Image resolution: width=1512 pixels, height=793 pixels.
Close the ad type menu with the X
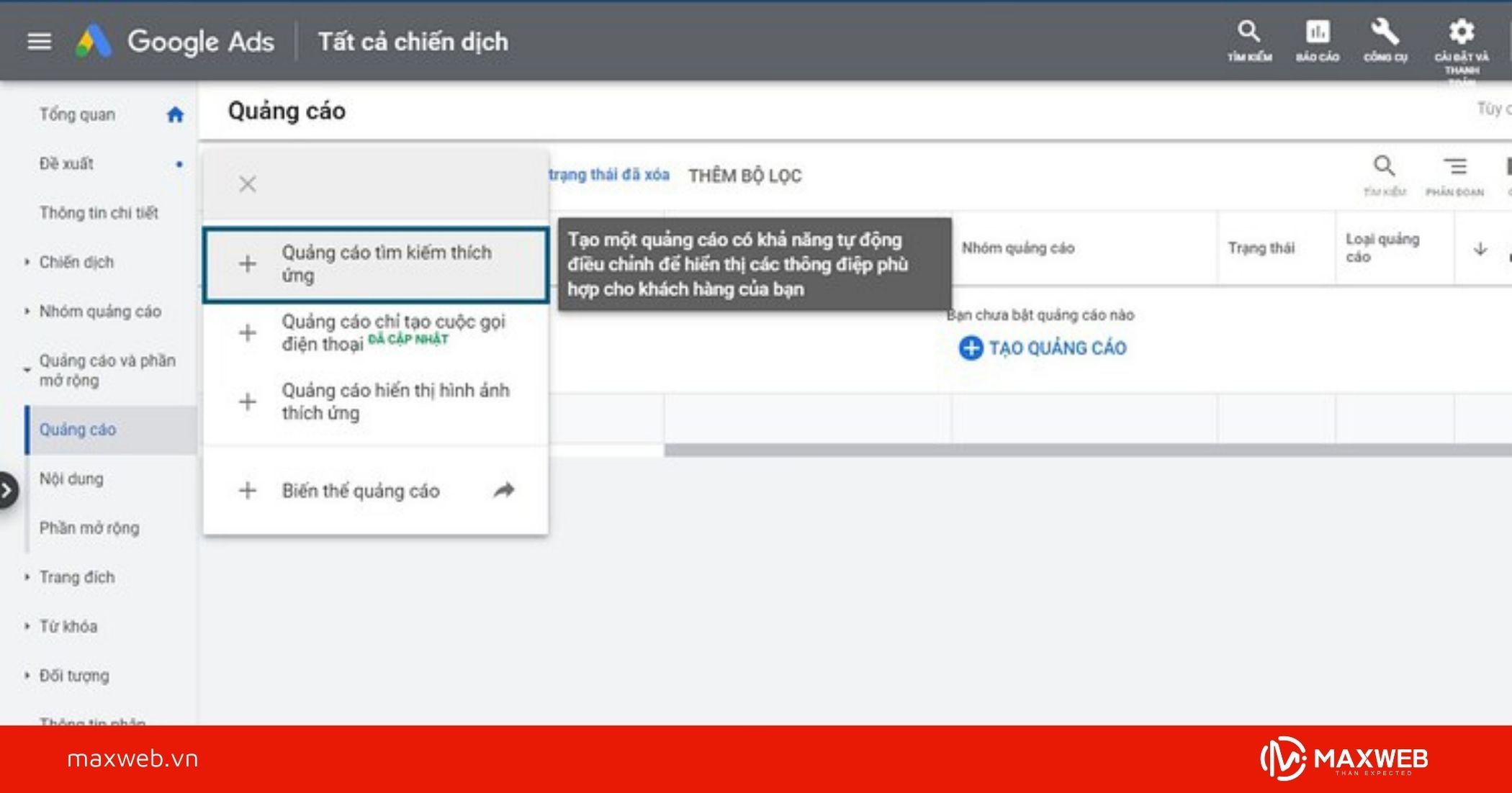pos(247,183)
